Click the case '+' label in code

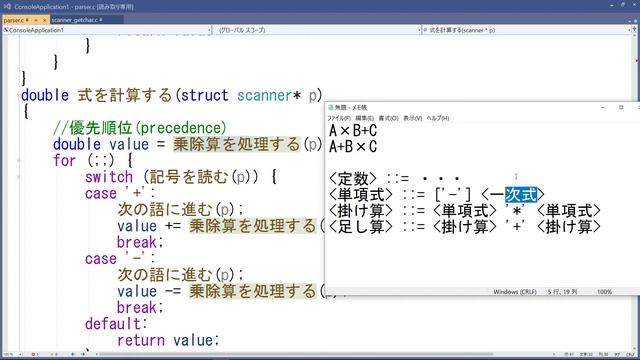pyautogui.click(x=120, y=193)
